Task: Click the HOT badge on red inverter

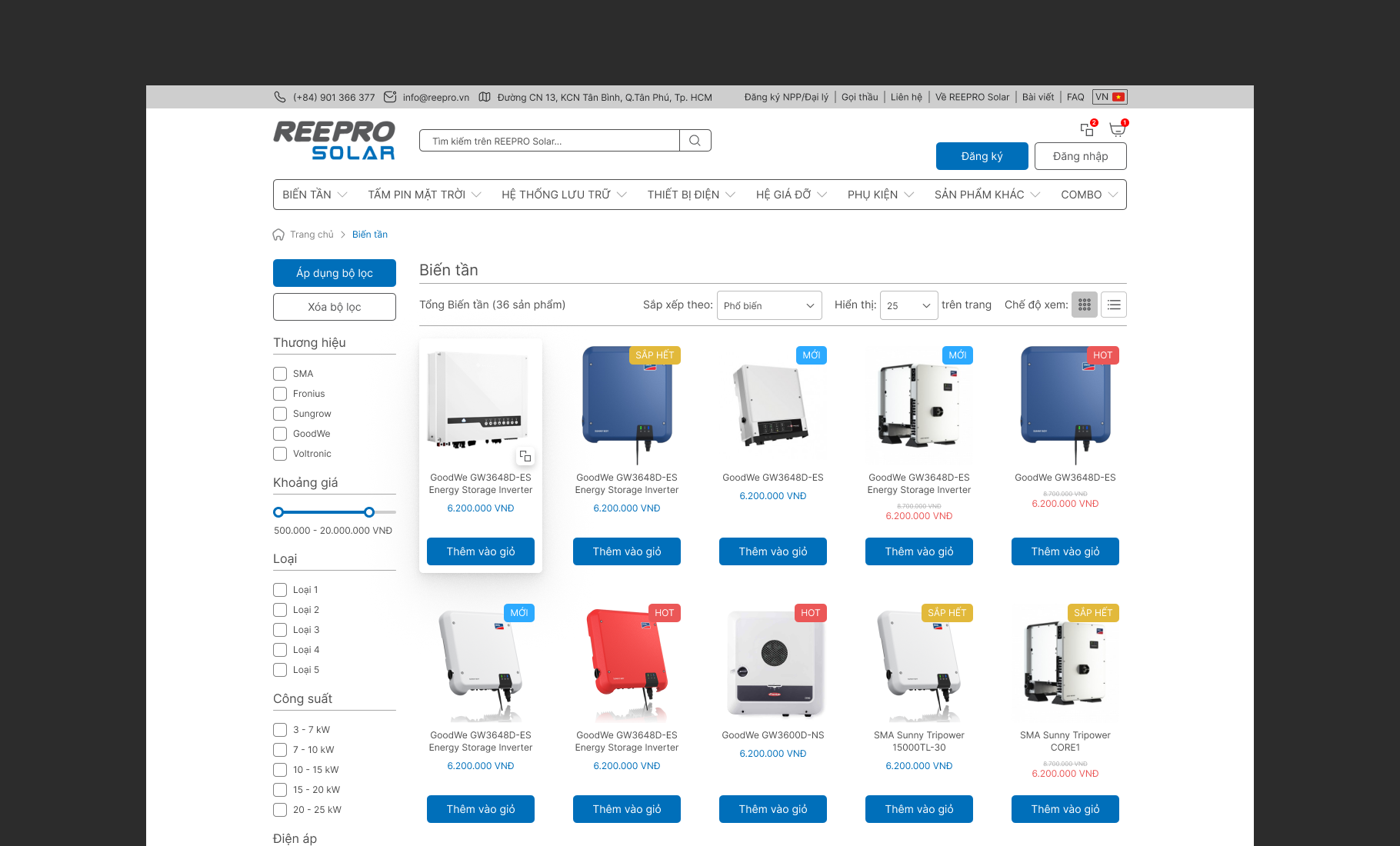Action: 665,613
